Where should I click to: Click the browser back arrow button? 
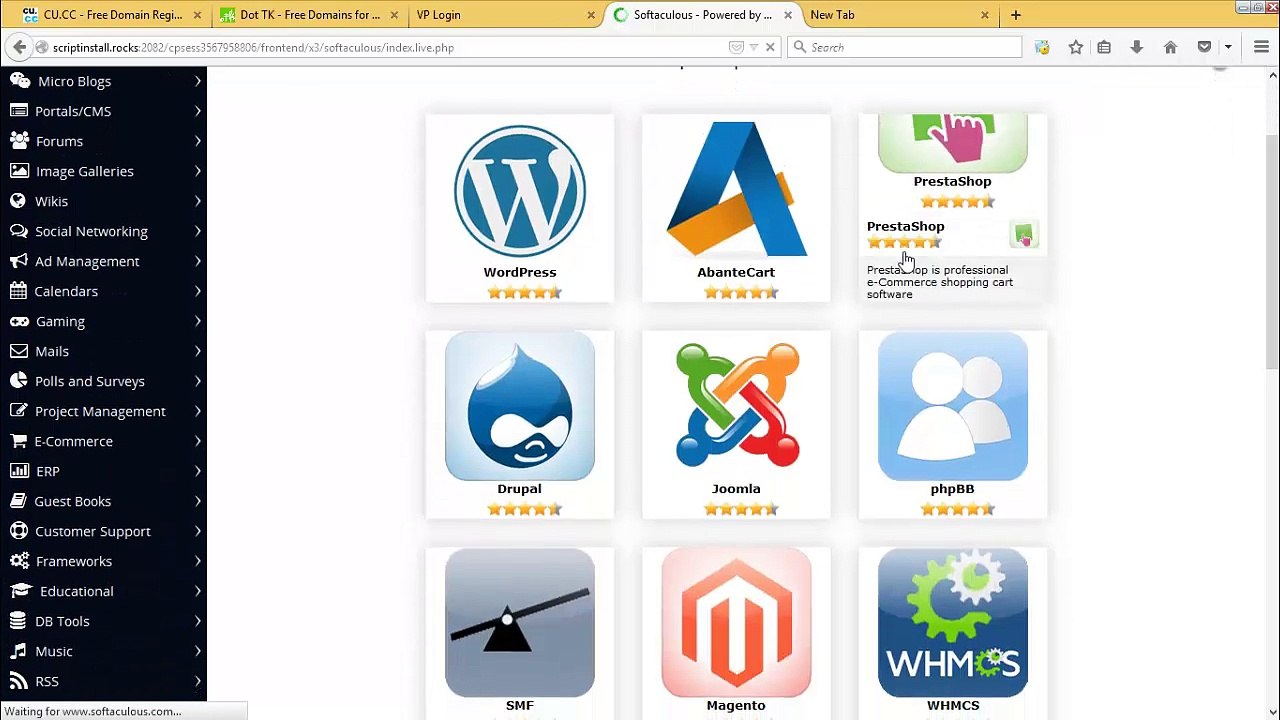point(19,47)
